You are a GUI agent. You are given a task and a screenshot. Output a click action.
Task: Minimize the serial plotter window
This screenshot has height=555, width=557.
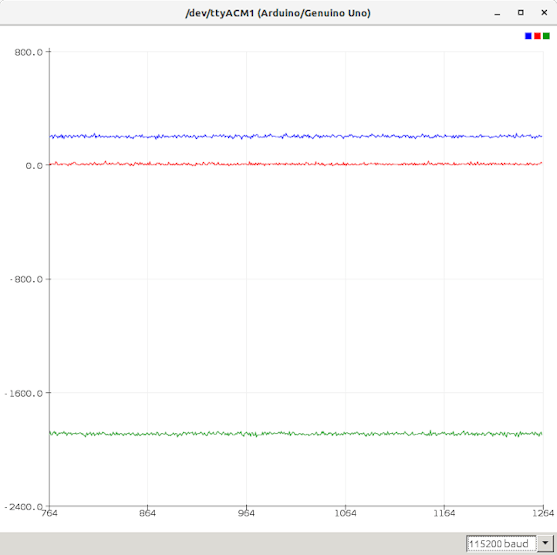tap(497, 13)
